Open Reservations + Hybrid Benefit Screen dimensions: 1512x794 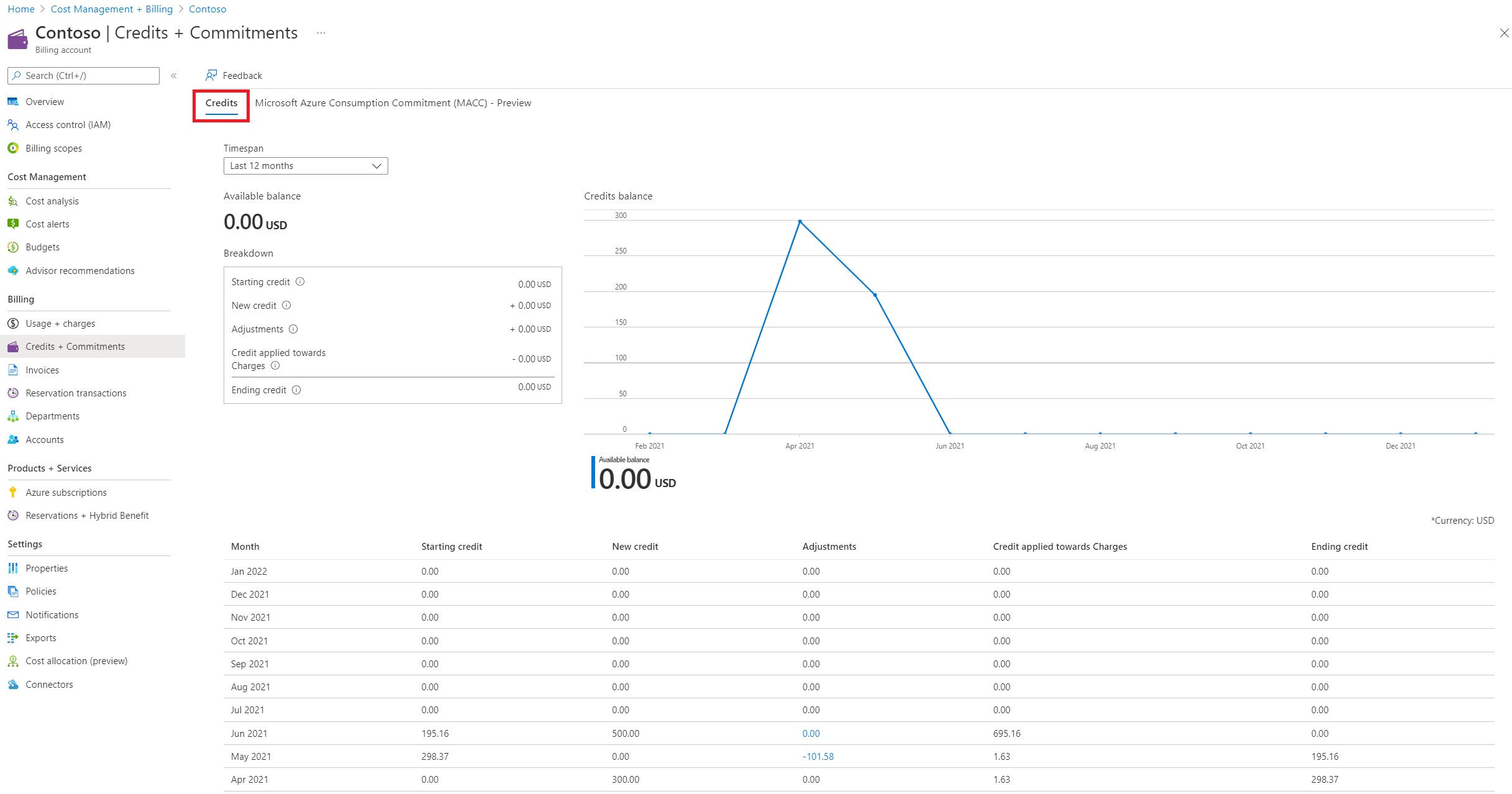click(87, 515)
